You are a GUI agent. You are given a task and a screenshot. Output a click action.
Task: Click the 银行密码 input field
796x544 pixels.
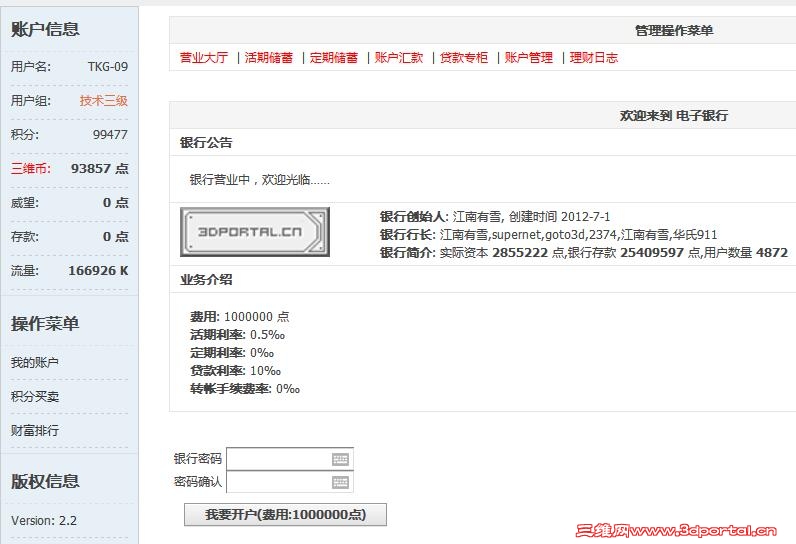click(x=289, y=459)
